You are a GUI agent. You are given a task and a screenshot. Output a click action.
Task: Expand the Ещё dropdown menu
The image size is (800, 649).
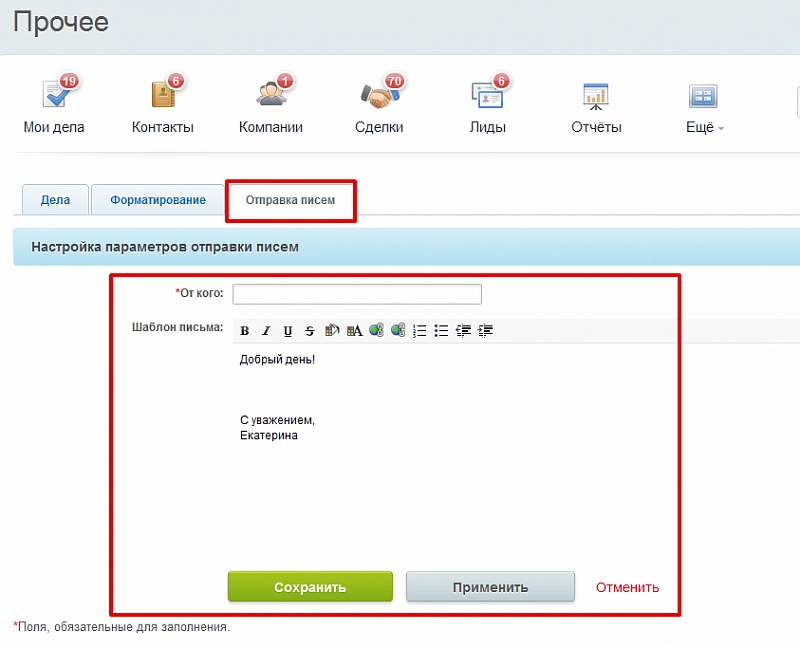click(x=705, y=127)
